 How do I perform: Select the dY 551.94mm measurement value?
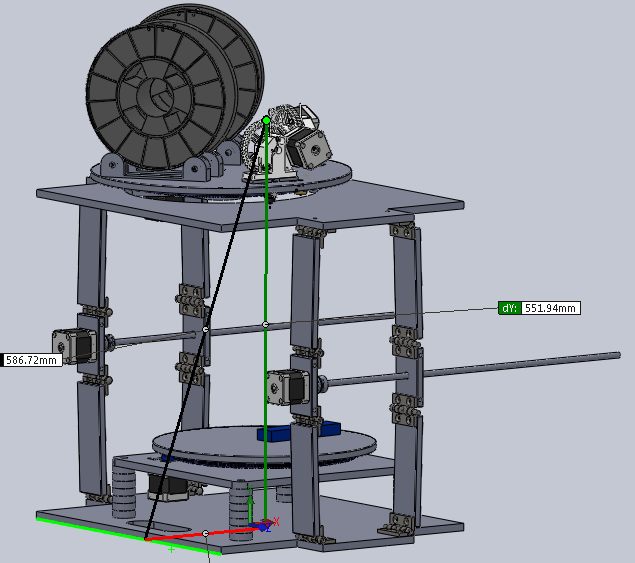pyautogui.click(x=550, y=308)
